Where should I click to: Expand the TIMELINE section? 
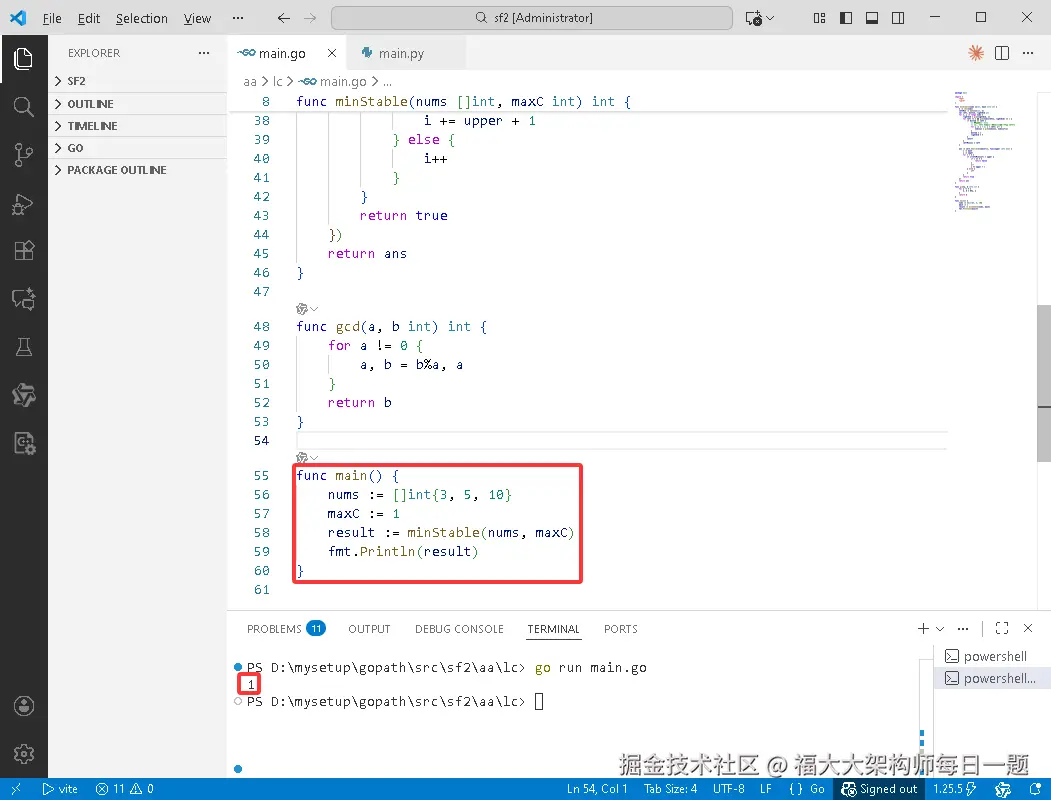[137, 126]
